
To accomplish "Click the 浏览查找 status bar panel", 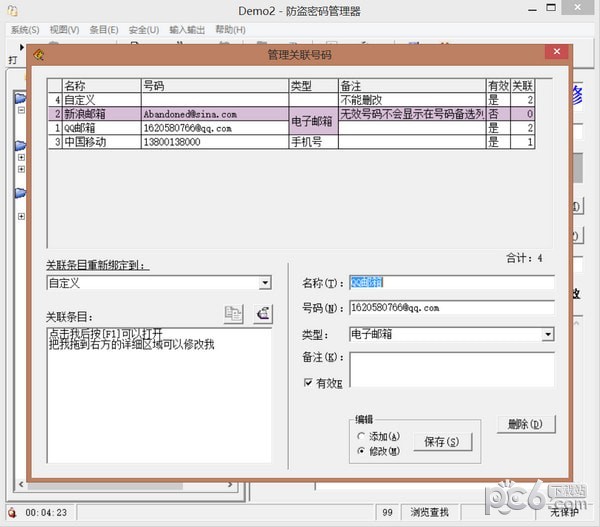I will coord(429,512).
